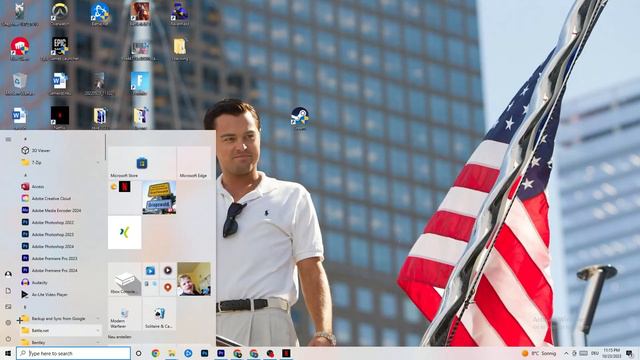Open the taskbar clock and date
This screenshot has height=360, width=640.
(611, 353)
